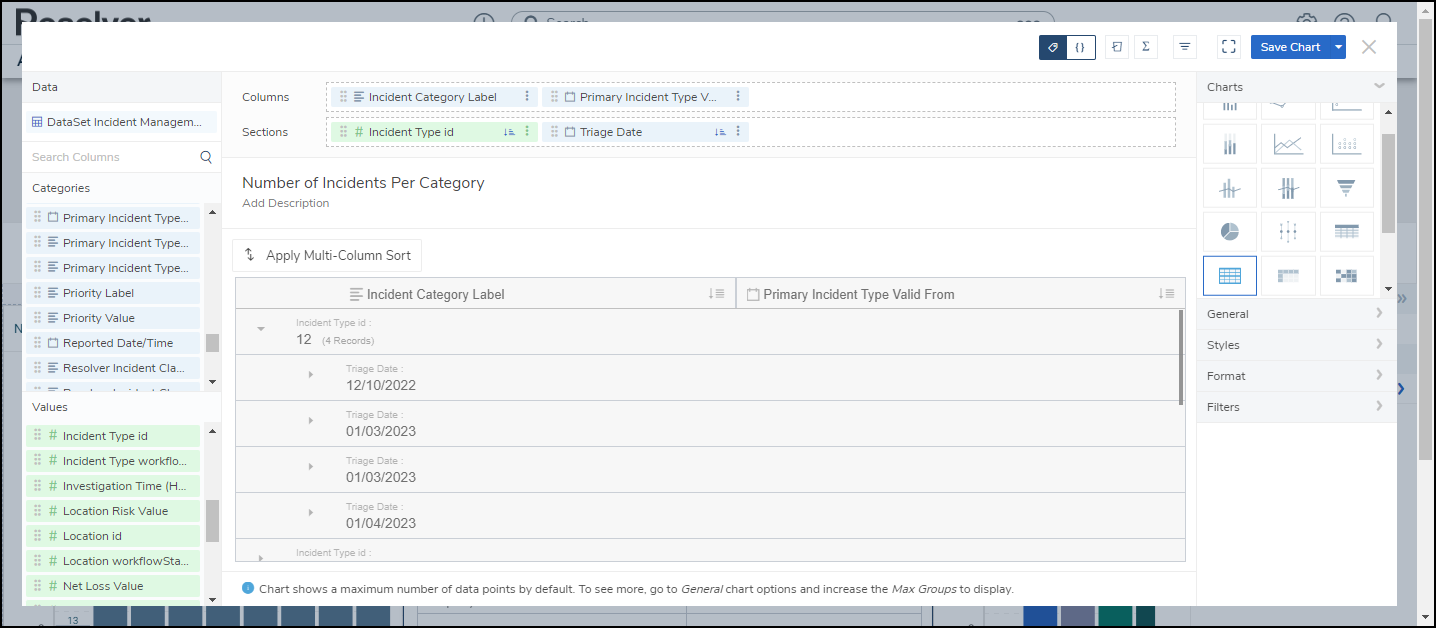Click the Number of Incidents Per Category title
The height and width of the screenshot is (628, 1436).
point(363,183)
